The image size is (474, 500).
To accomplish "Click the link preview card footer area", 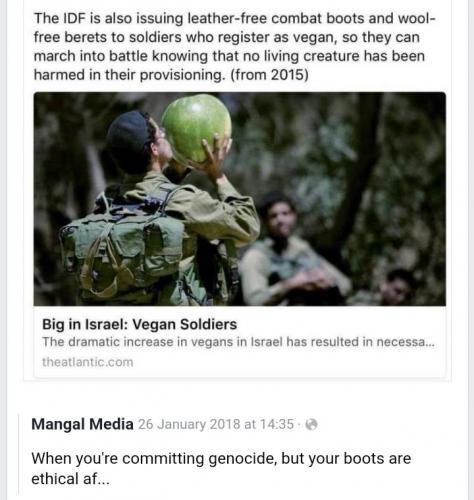I will pyautogui.click(x=239, y=342).
